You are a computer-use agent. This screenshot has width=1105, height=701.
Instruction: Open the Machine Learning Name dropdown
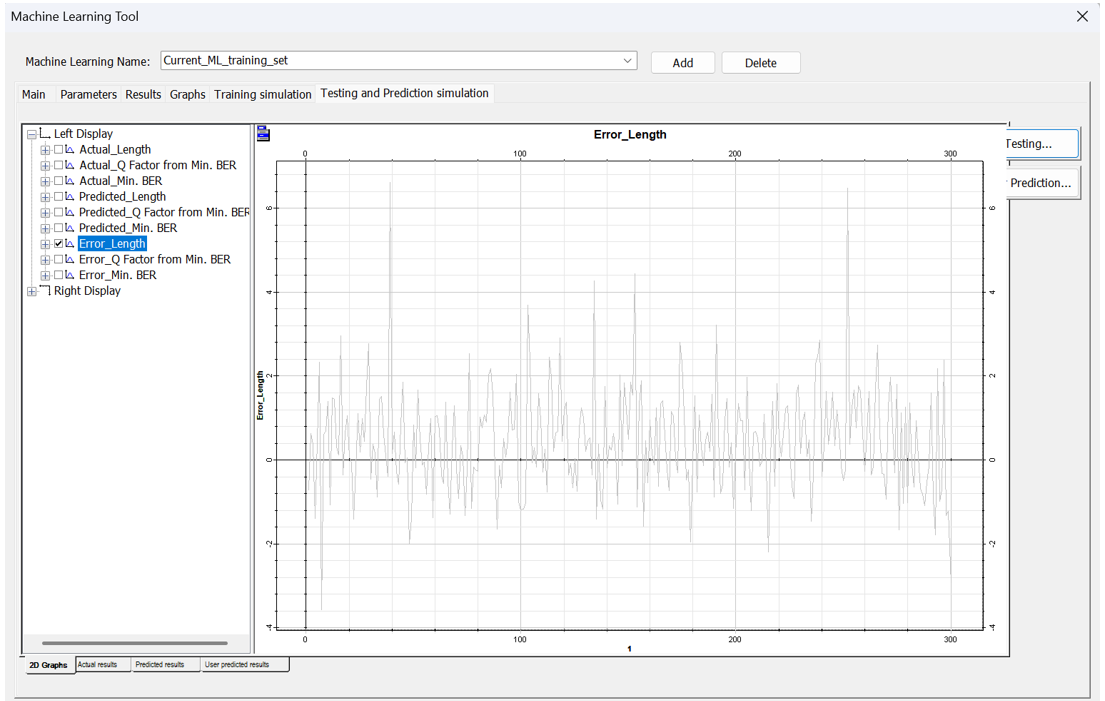tap(627, 61)
